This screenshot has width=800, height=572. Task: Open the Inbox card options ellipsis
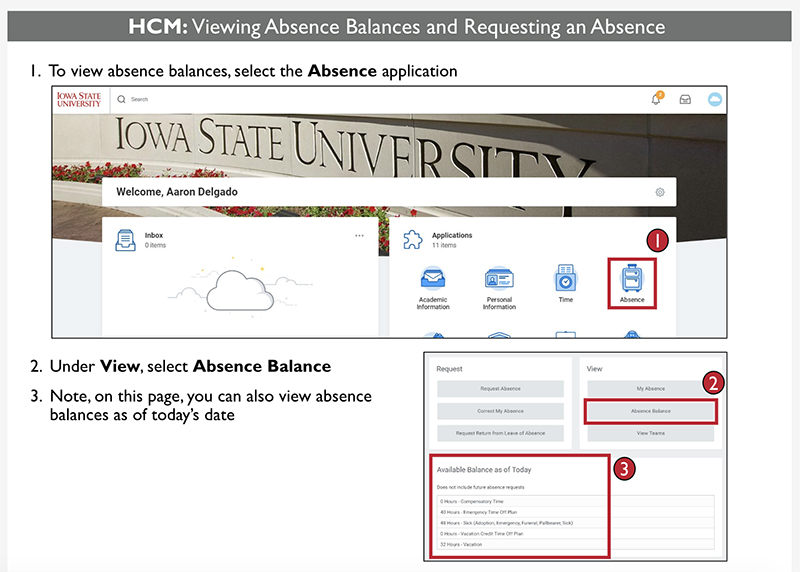(x=359, y=235)
